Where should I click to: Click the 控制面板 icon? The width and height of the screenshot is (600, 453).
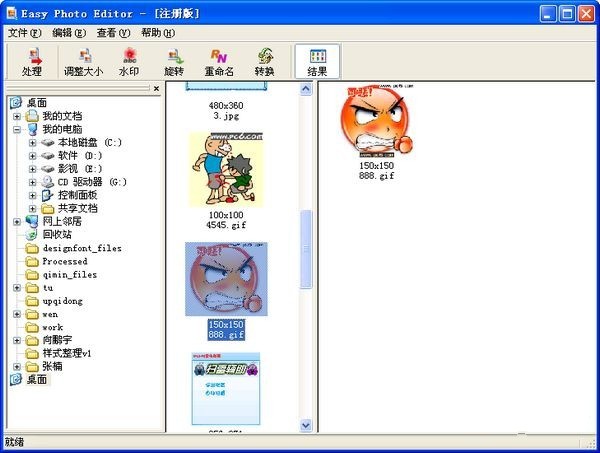point(47,195)
